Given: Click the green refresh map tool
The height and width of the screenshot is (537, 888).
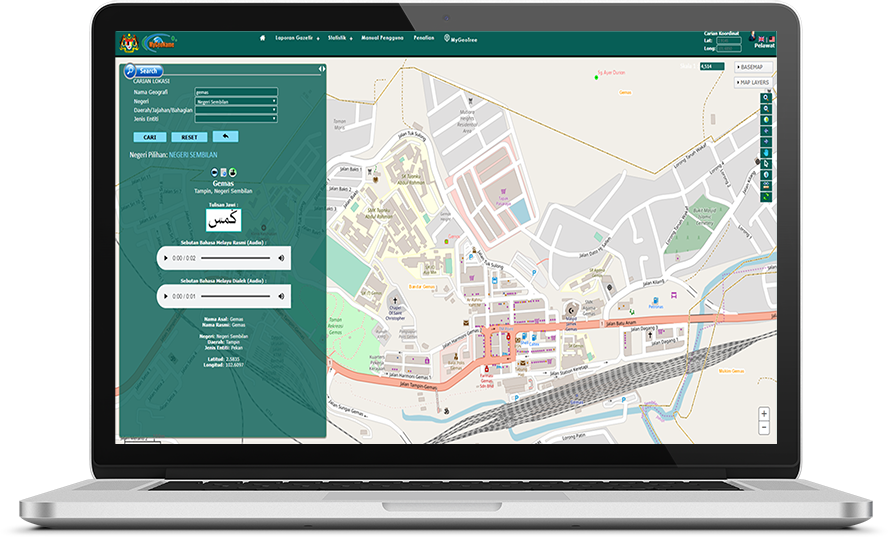Looking at the screenshot, I should tap(766, 197).
